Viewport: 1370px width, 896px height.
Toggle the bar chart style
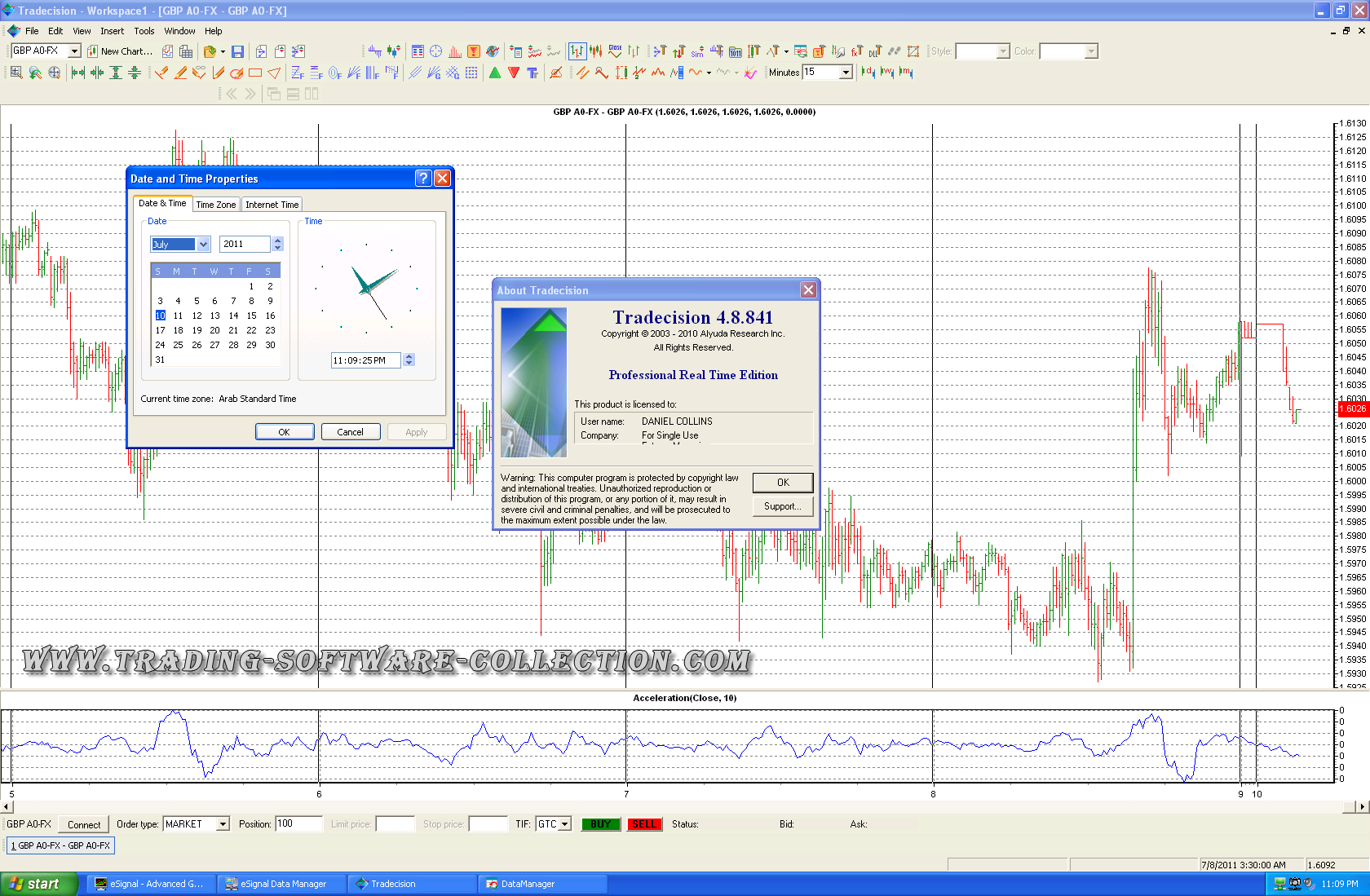(x=577, y=51)
